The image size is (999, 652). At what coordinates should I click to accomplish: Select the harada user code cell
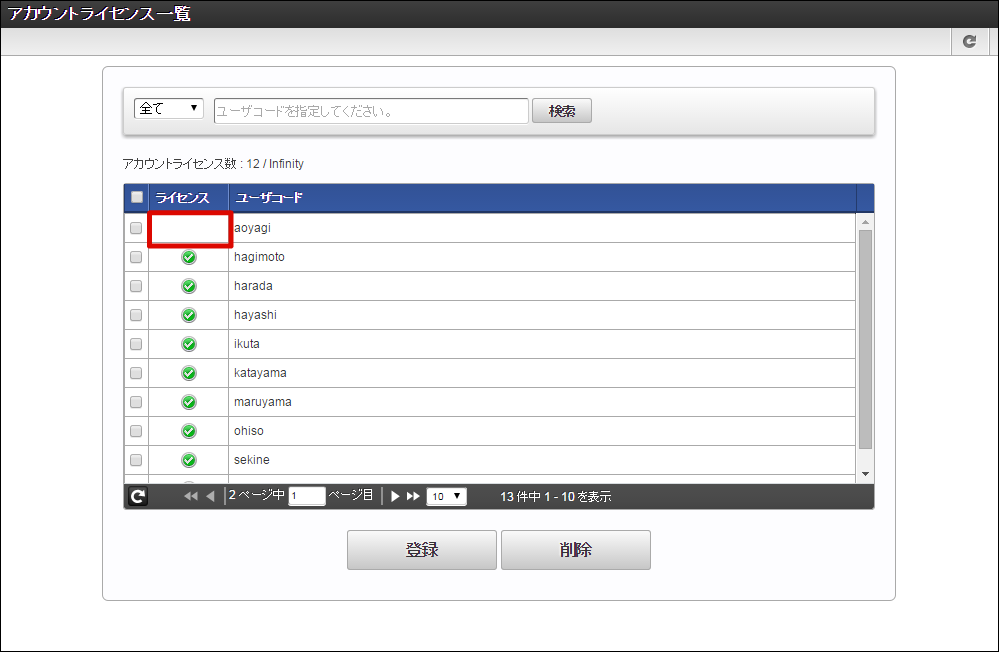coord(542,286)
